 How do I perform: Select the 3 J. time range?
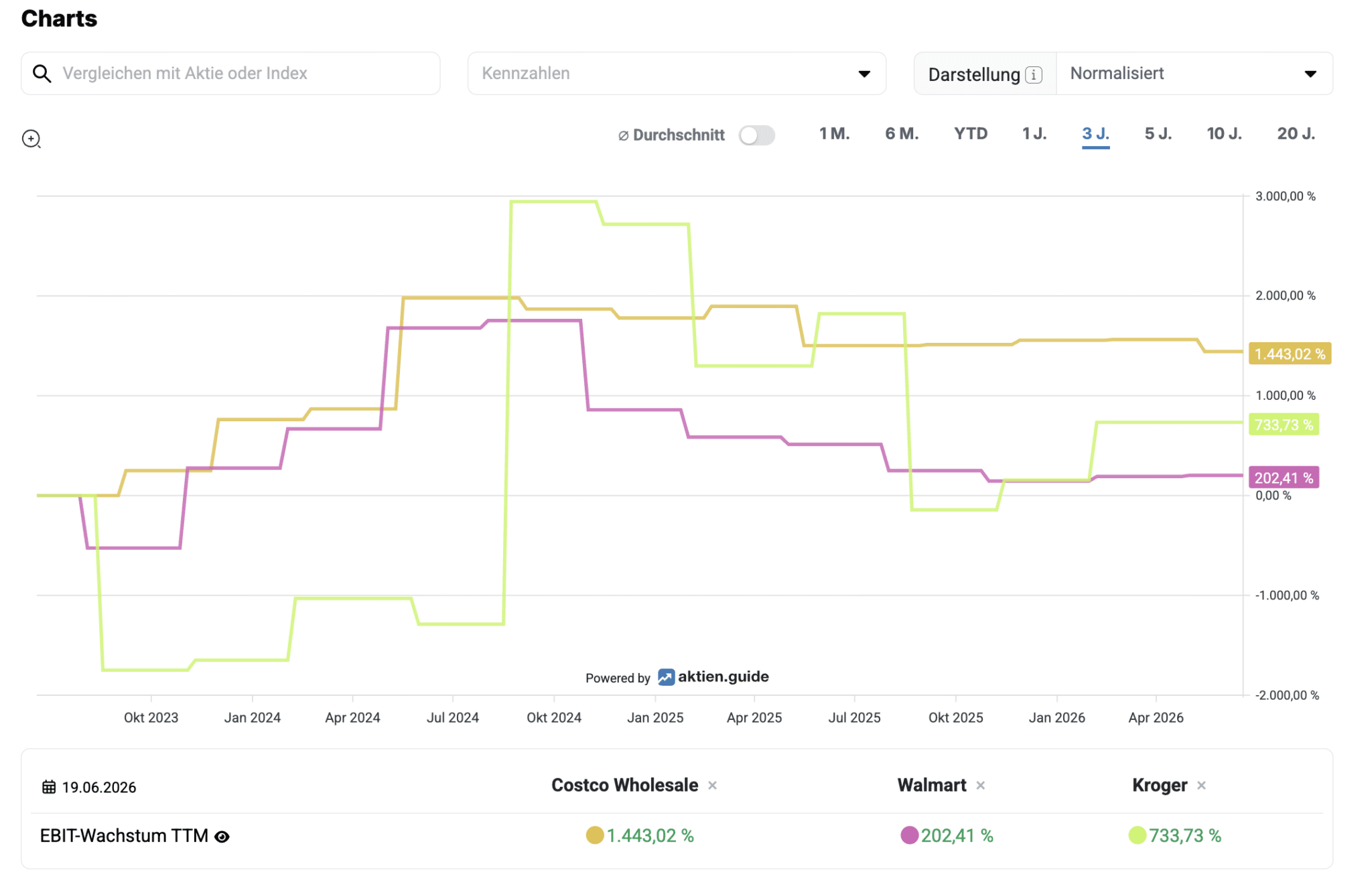(1095, 134)
